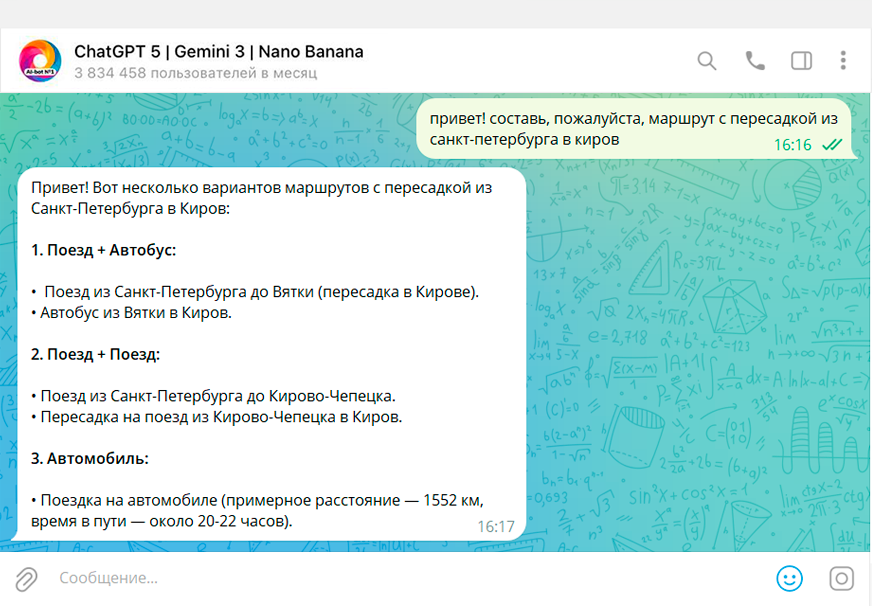
Task: Open the bot's round avatar picture
Action: coord(40,61)
